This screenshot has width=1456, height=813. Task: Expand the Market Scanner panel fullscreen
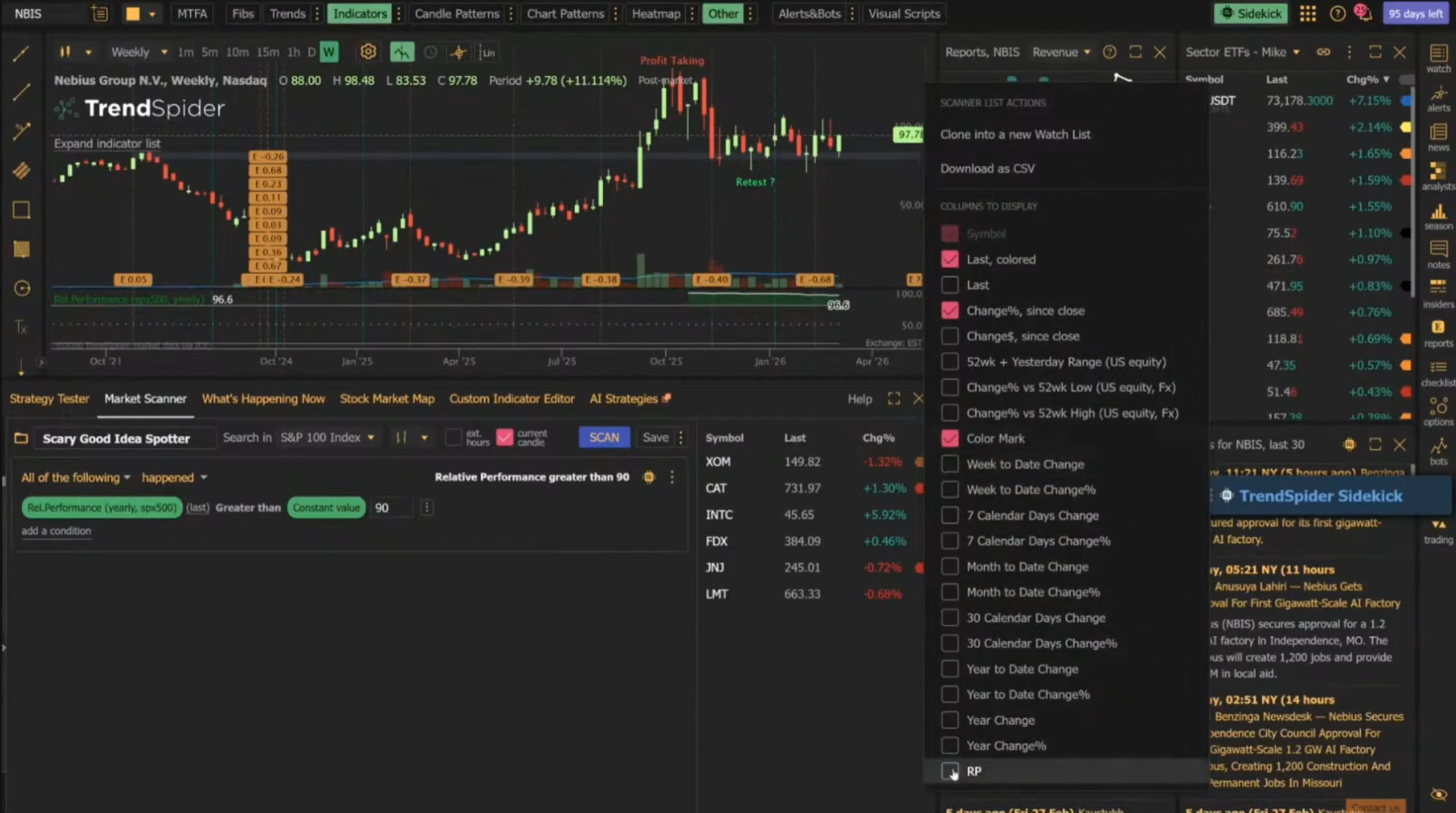click(x=893, y=398)
